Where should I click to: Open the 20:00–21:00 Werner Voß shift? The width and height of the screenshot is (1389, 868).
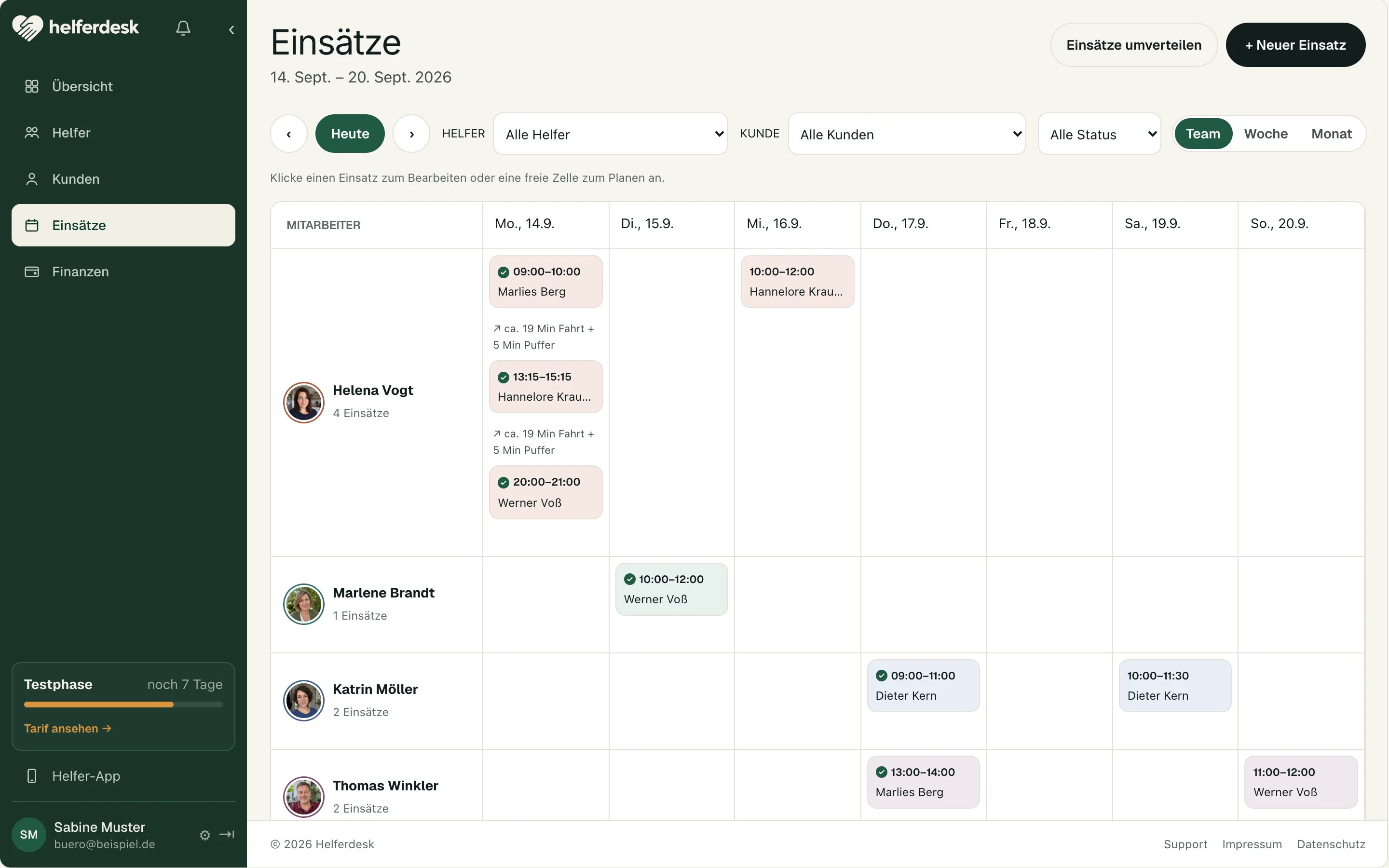(x=546, y=492)
